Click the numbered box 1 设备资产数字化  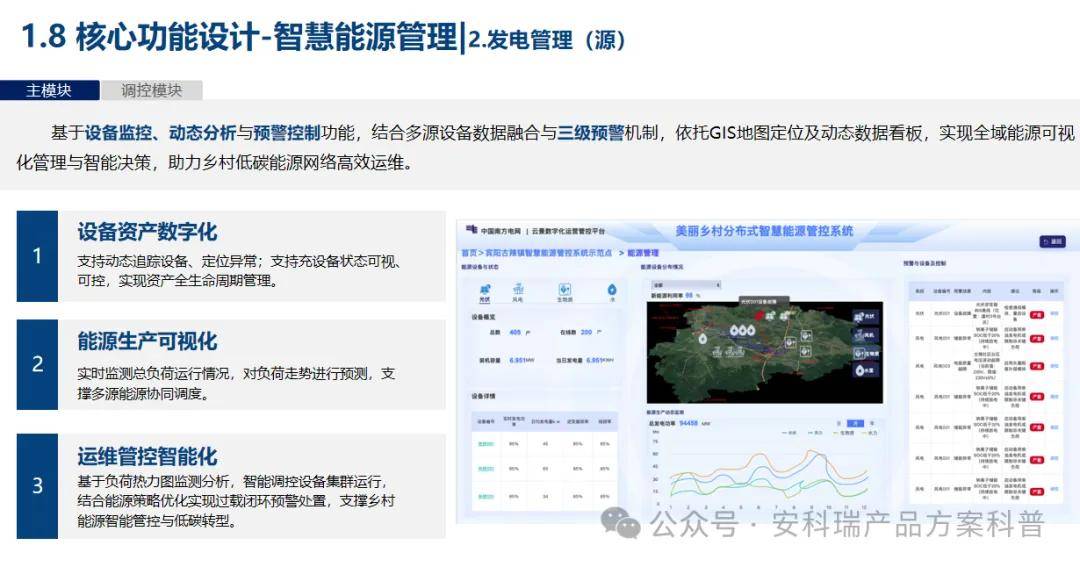pyautogui.click(x=37, y=256)
